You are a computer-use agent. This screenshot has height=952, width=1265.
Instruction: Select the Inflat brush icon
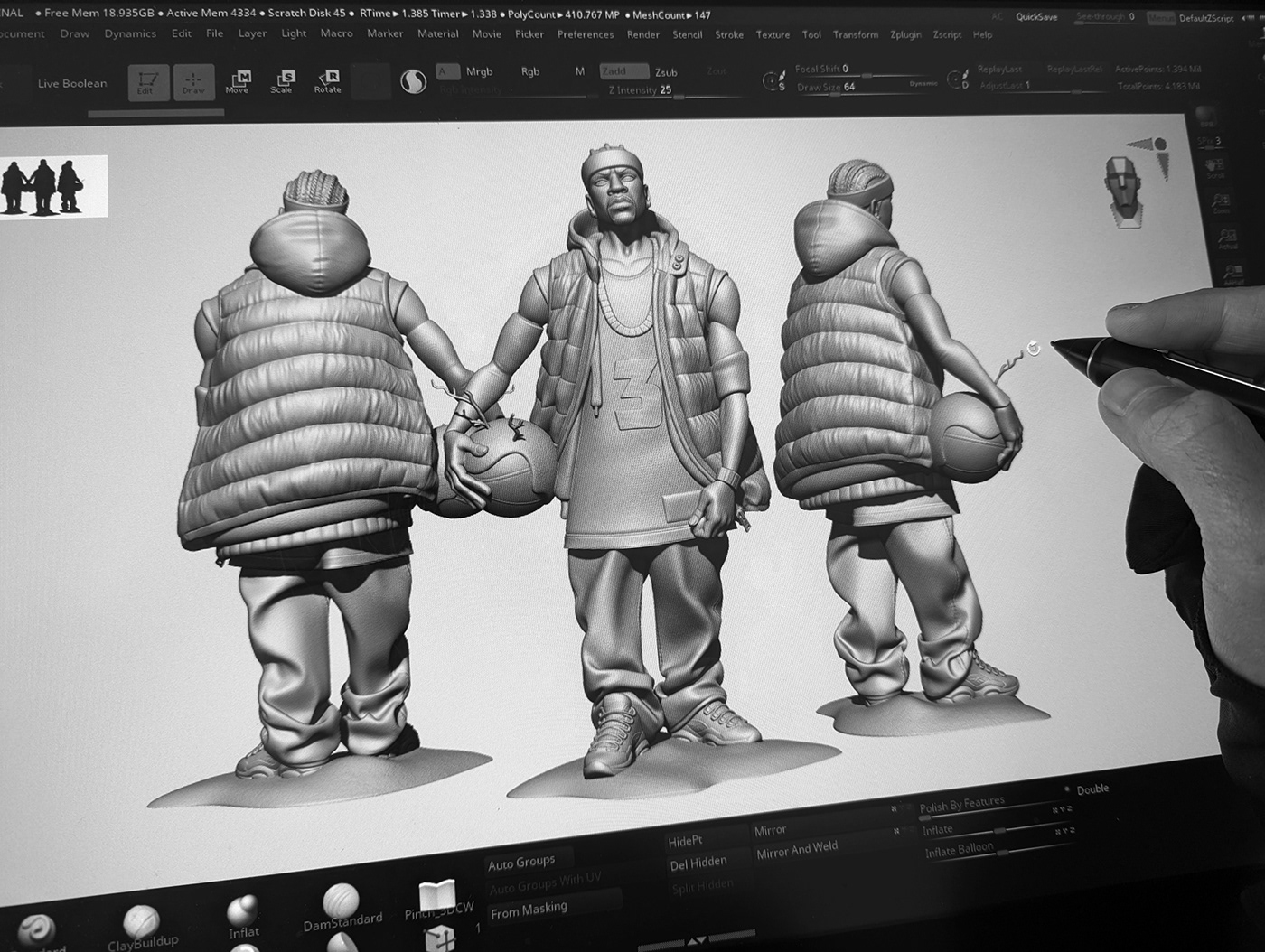pyautogui.click(x=242, y=910)
